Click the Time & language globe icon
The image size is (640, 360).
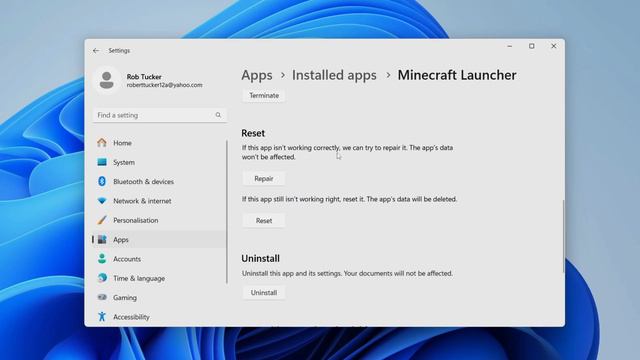click(x=102, y=278)
